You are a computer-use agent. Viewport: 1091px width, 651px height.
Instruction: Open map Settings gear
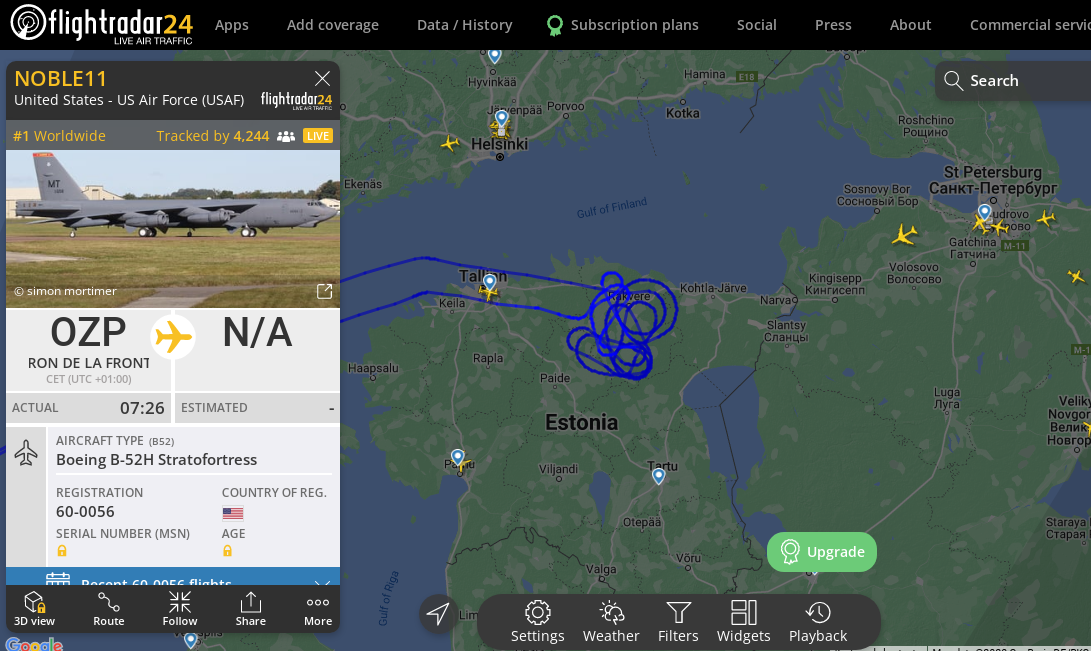click(x=537, y=622)
